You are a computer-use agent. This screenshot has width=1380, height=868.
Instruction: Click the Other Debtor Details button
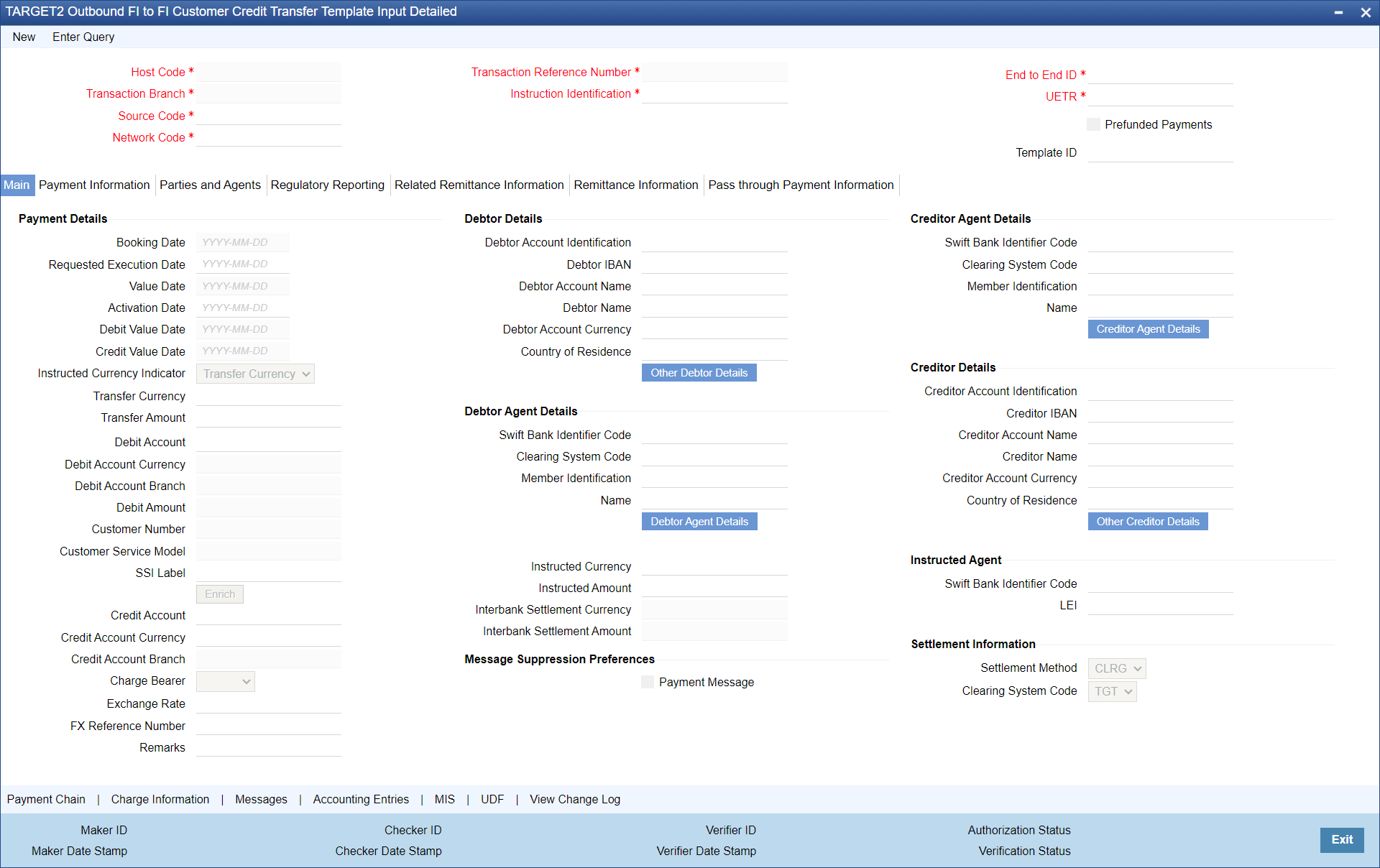699,373
